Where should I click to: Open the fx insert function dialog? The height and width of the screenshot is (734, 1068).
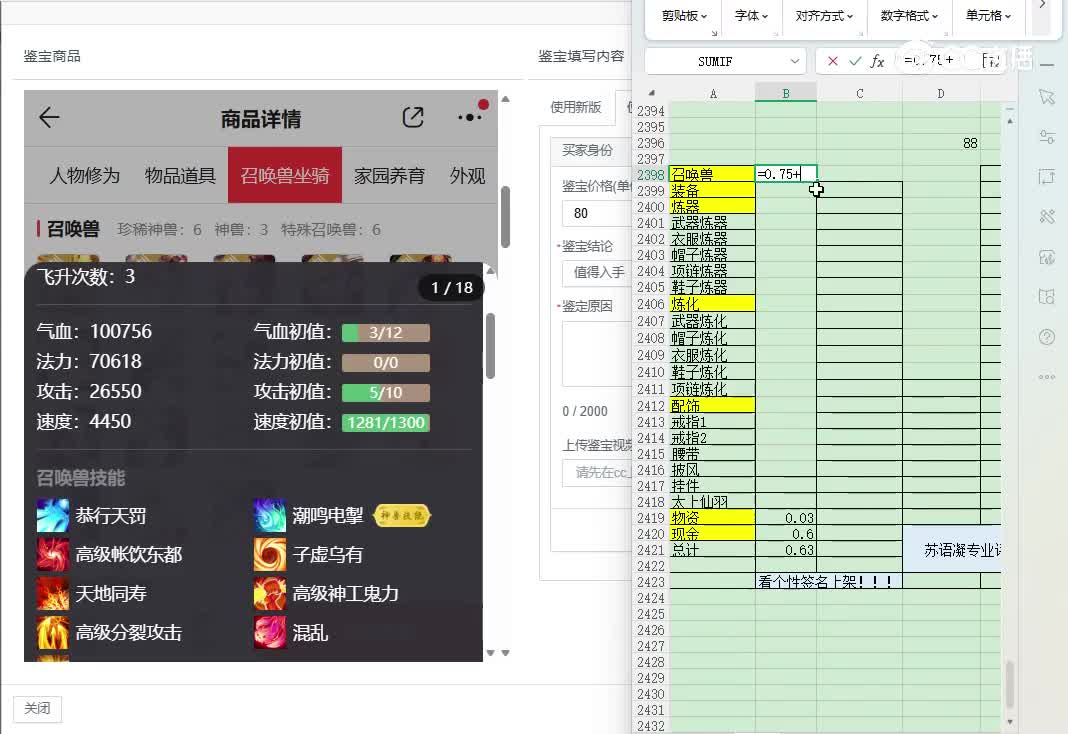pos(877,61)
